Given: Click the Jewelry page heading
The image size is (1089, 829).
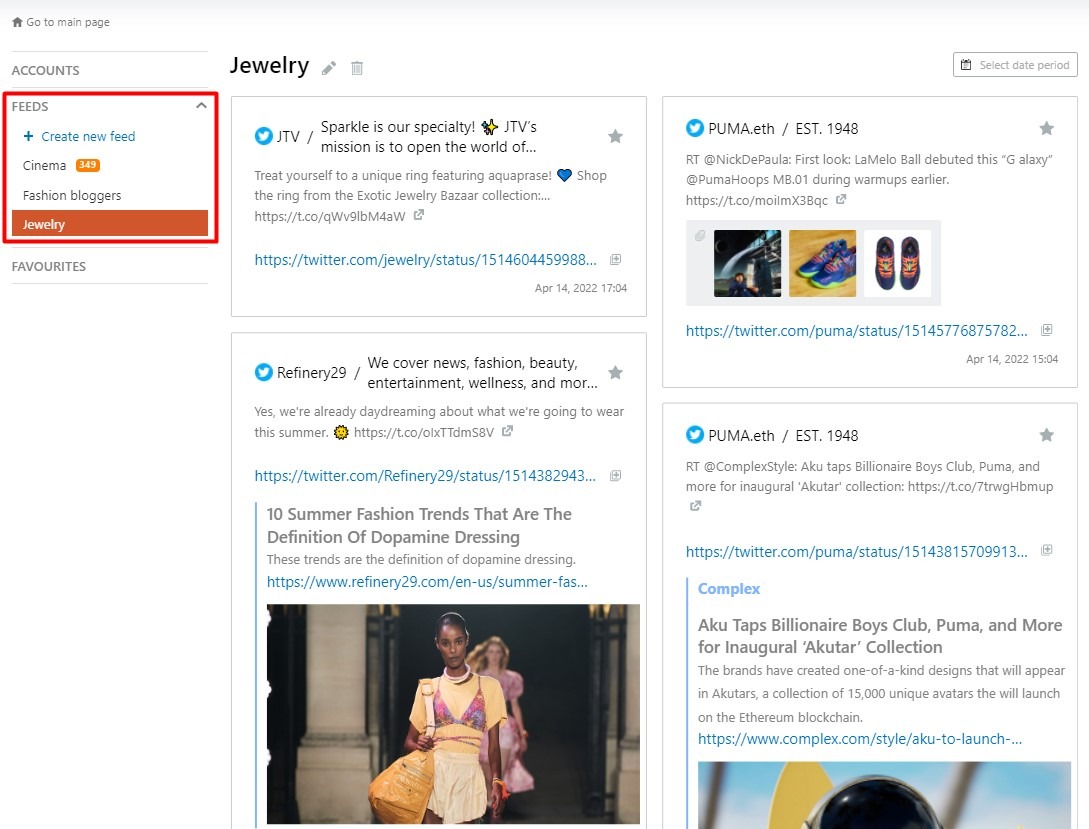Looking at the screenshot, I should [x=269, y=65].
